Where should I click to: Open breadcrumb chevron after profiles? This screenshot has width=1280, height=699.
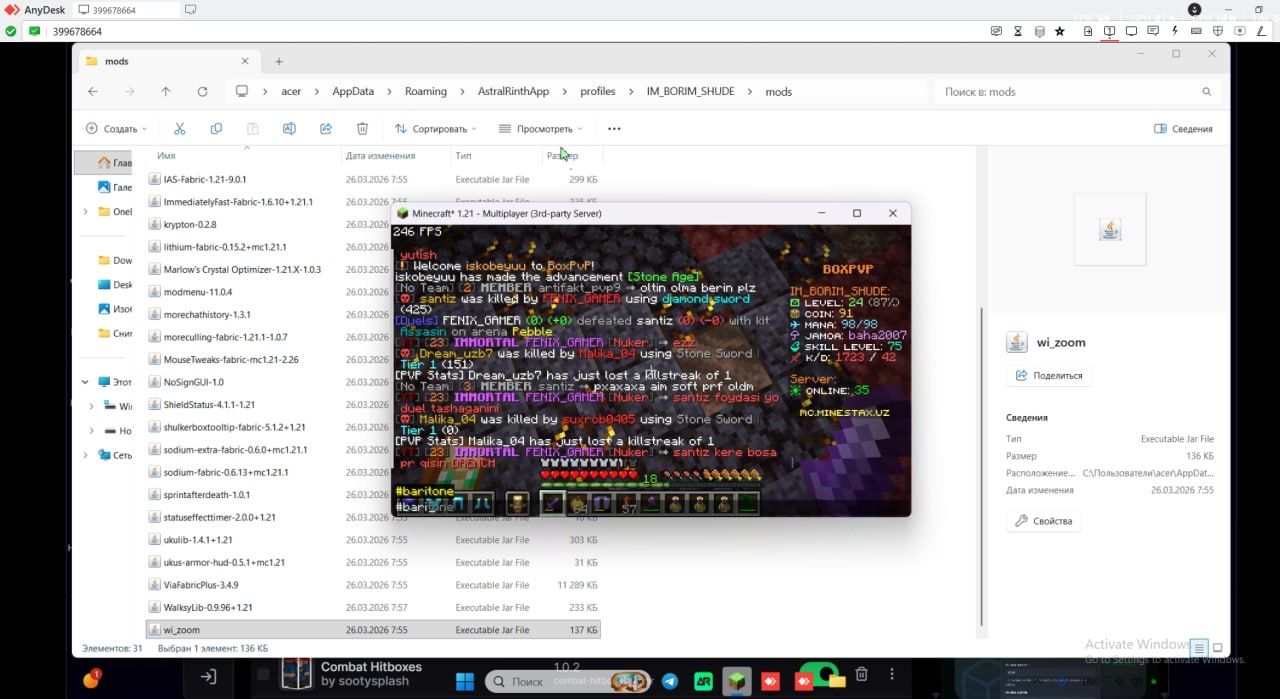pyautogui.click(x=631, y=91)
